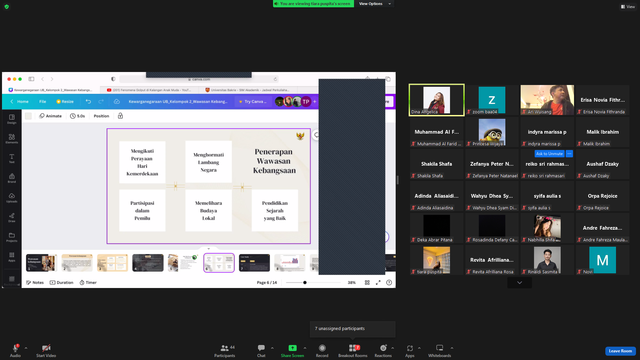This screenshot has width=640, height=360.
Task: Open Canva Draw sidebar panel
Action: pos(11,218)
